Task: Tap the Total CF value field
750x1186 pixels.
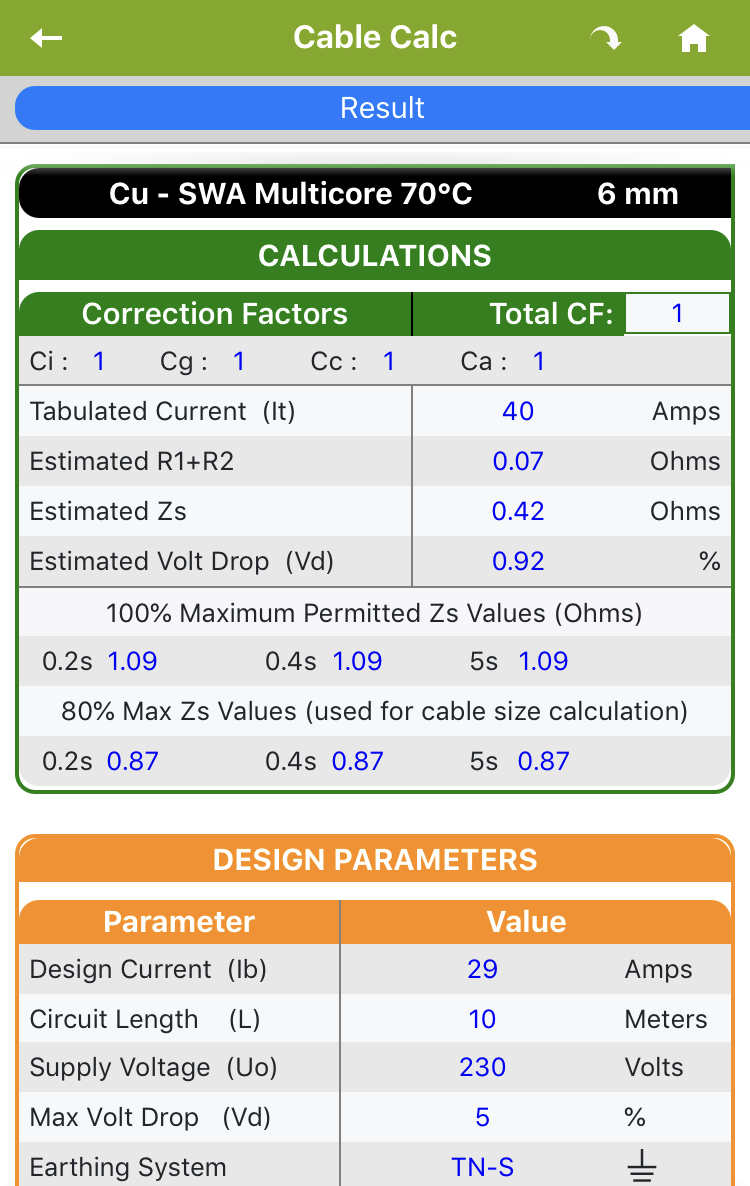Action: pyautogui.click(x=677, y=314)
